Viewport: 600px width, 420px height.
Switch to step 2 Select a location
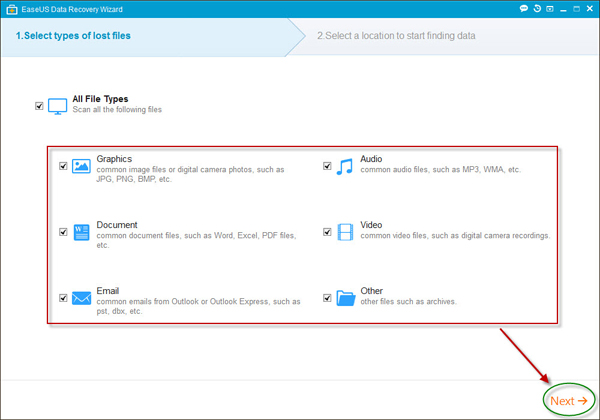(x=396, y=36)
